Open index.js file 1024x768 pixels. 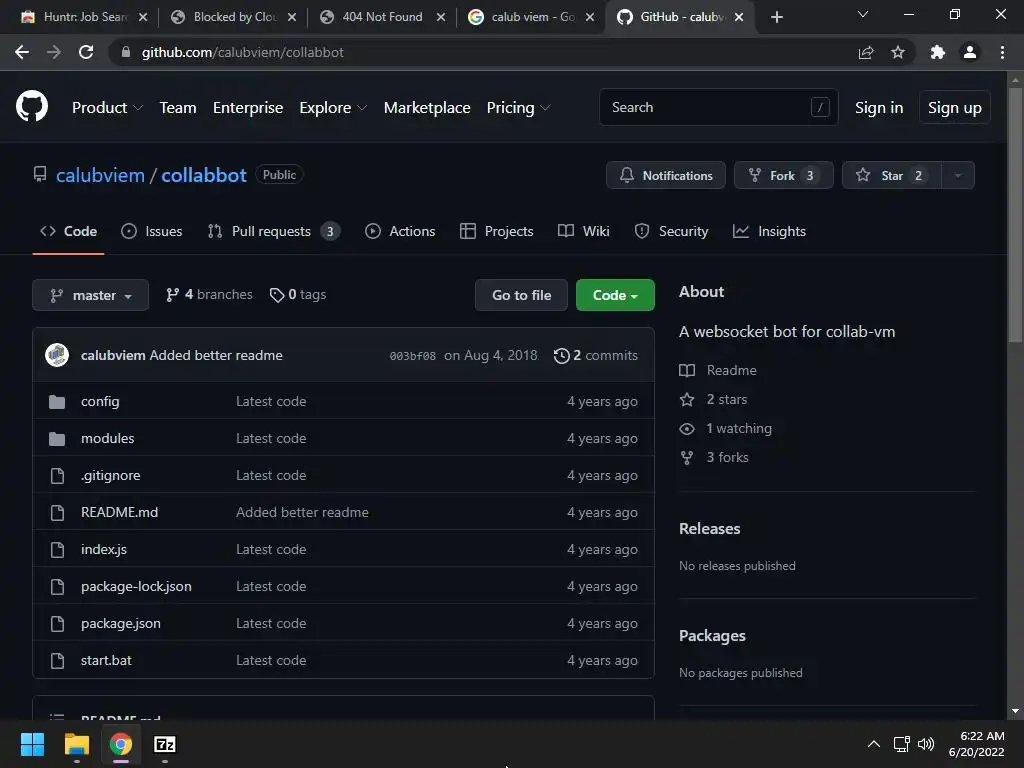104,549
